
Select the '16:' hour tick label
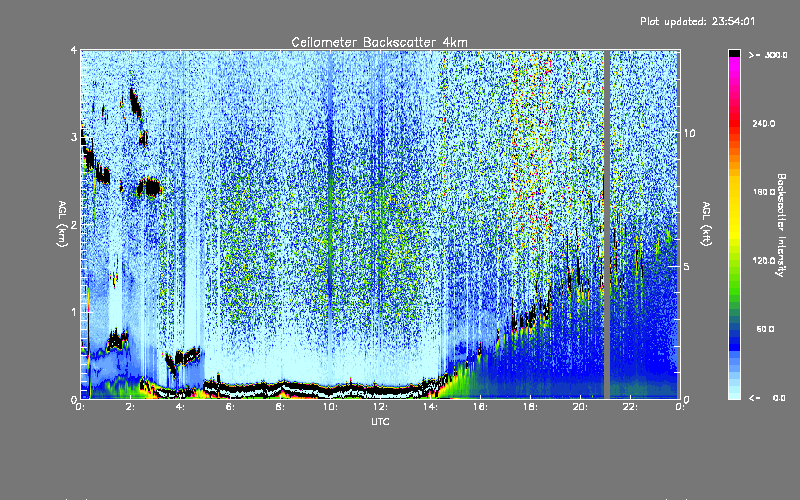tap(480, 407)
